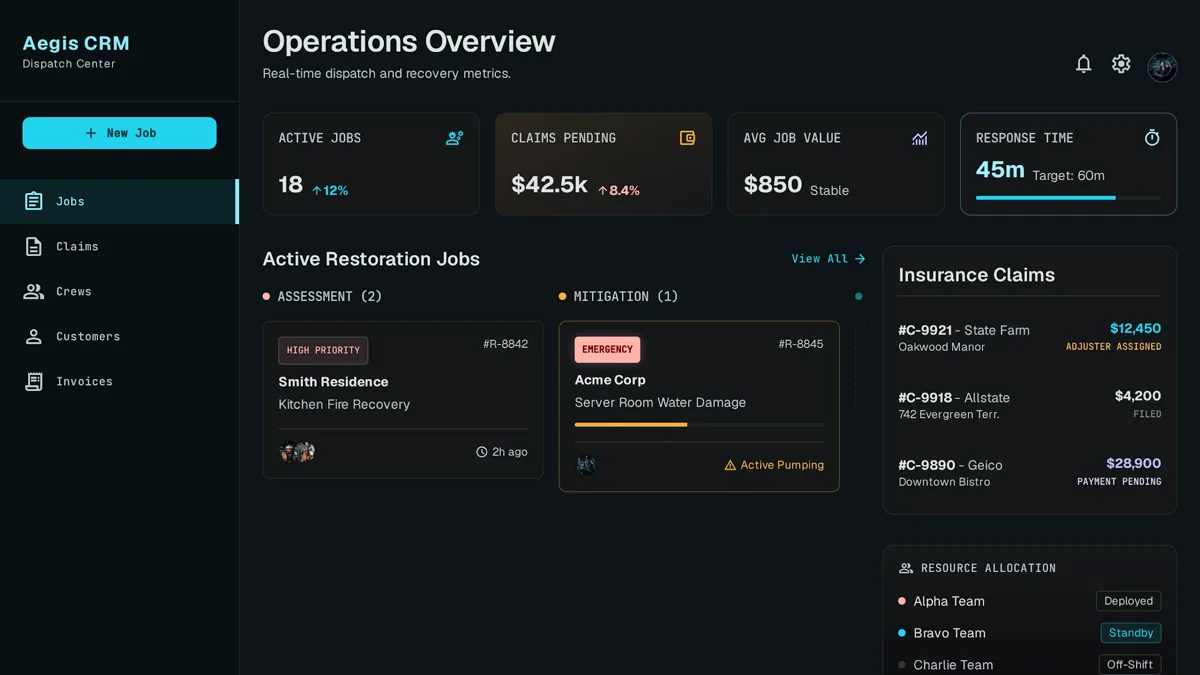Select Claims in the sidebar

119,246
